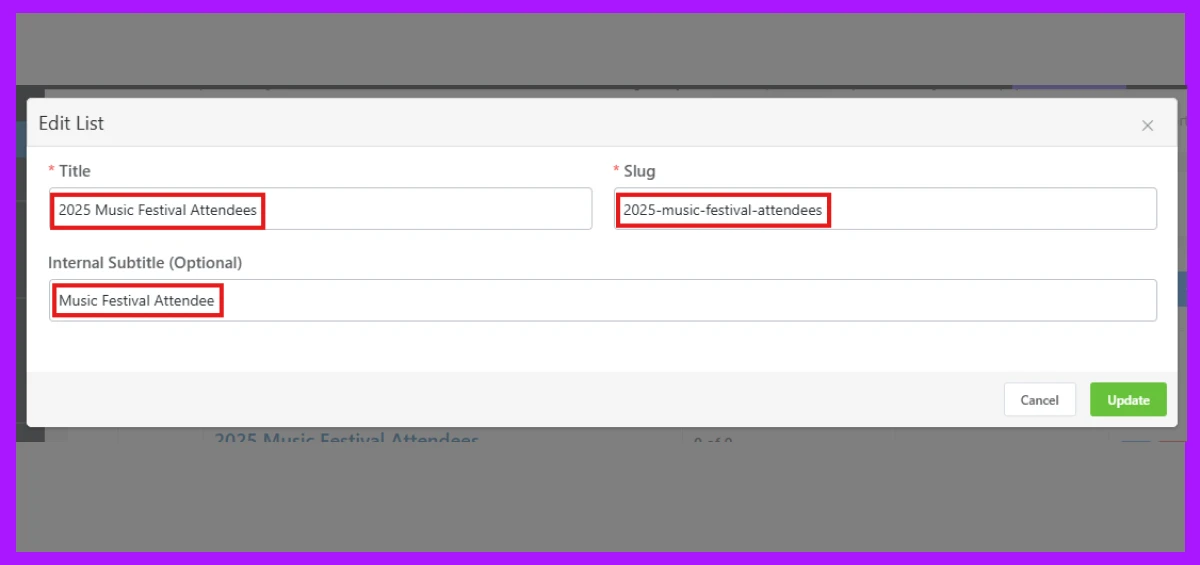Click the Cancel button
The height and width of the screenshot is (565, 1200).
1039,400
